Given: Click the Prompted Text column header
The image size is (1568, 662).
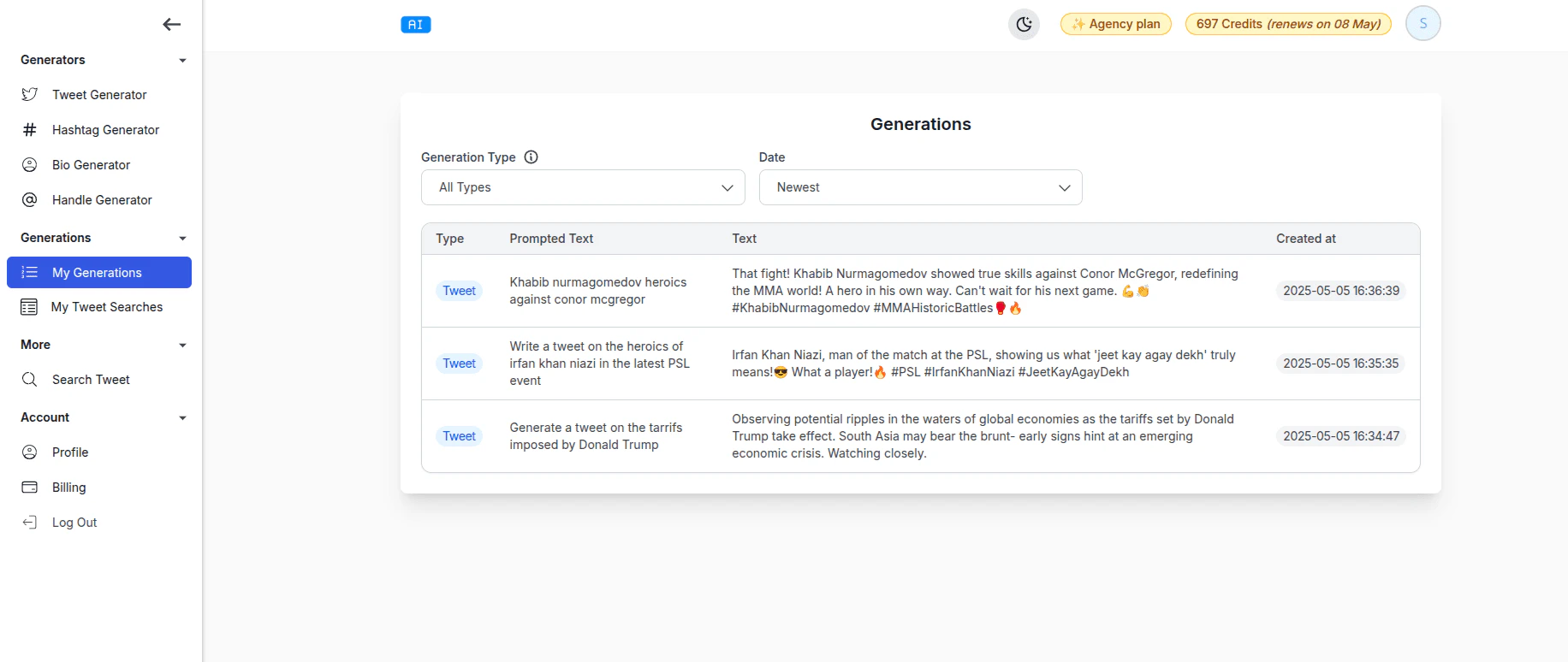Looking at the screenshot, I should (551, 239).
